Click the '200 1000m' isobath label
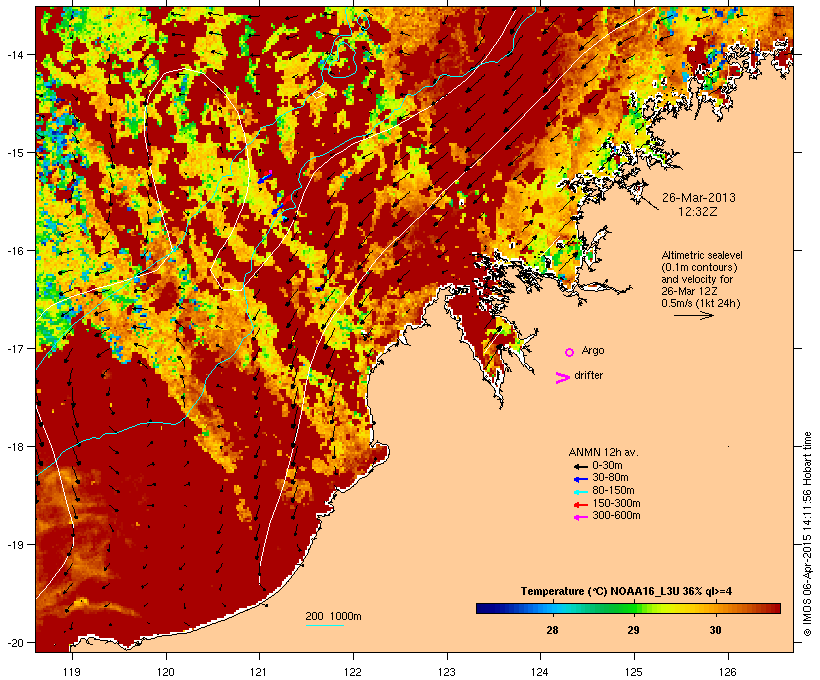Screen dimensions: 820x680 pyautogui.click(x=333, y=616)
